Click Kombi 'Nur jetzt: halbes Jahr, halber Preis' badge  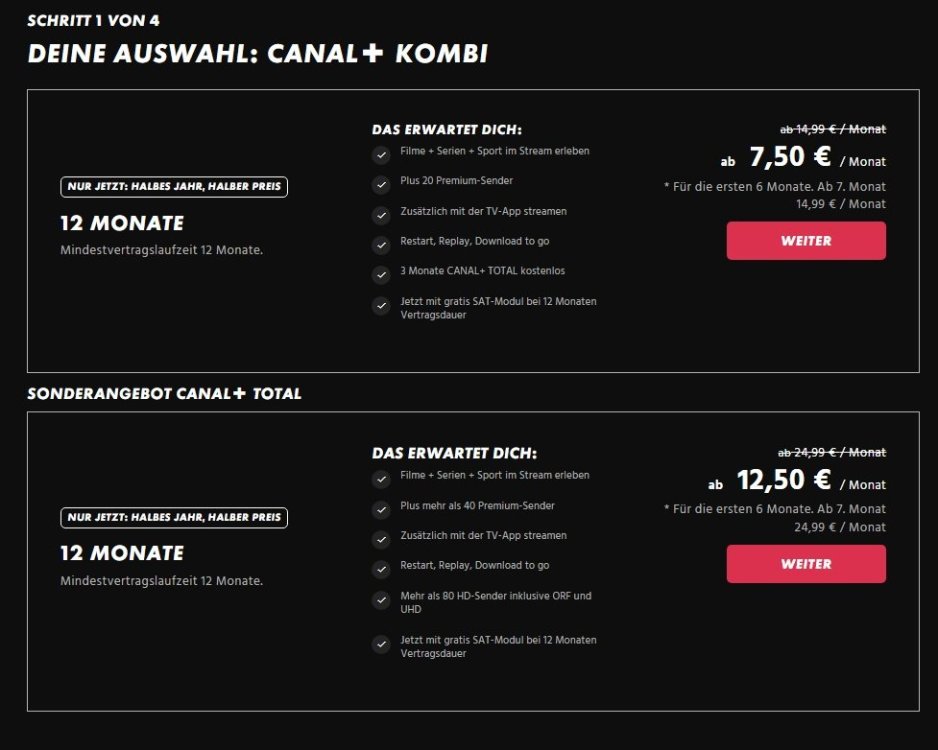coord(174,187)
